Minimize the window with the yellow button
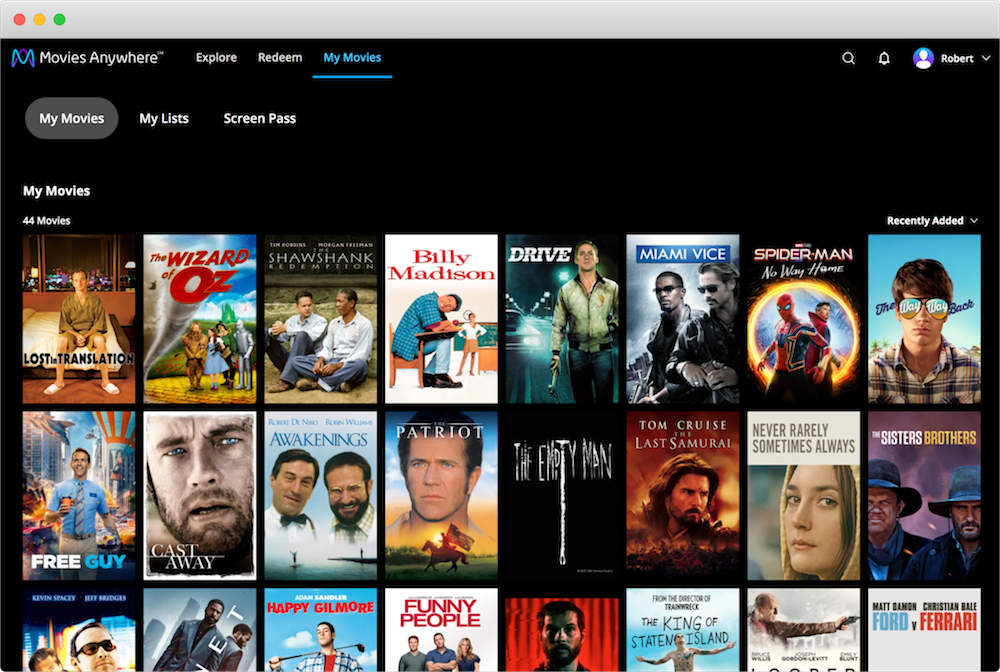1000x672 pixels. click(x=40, y=19)
